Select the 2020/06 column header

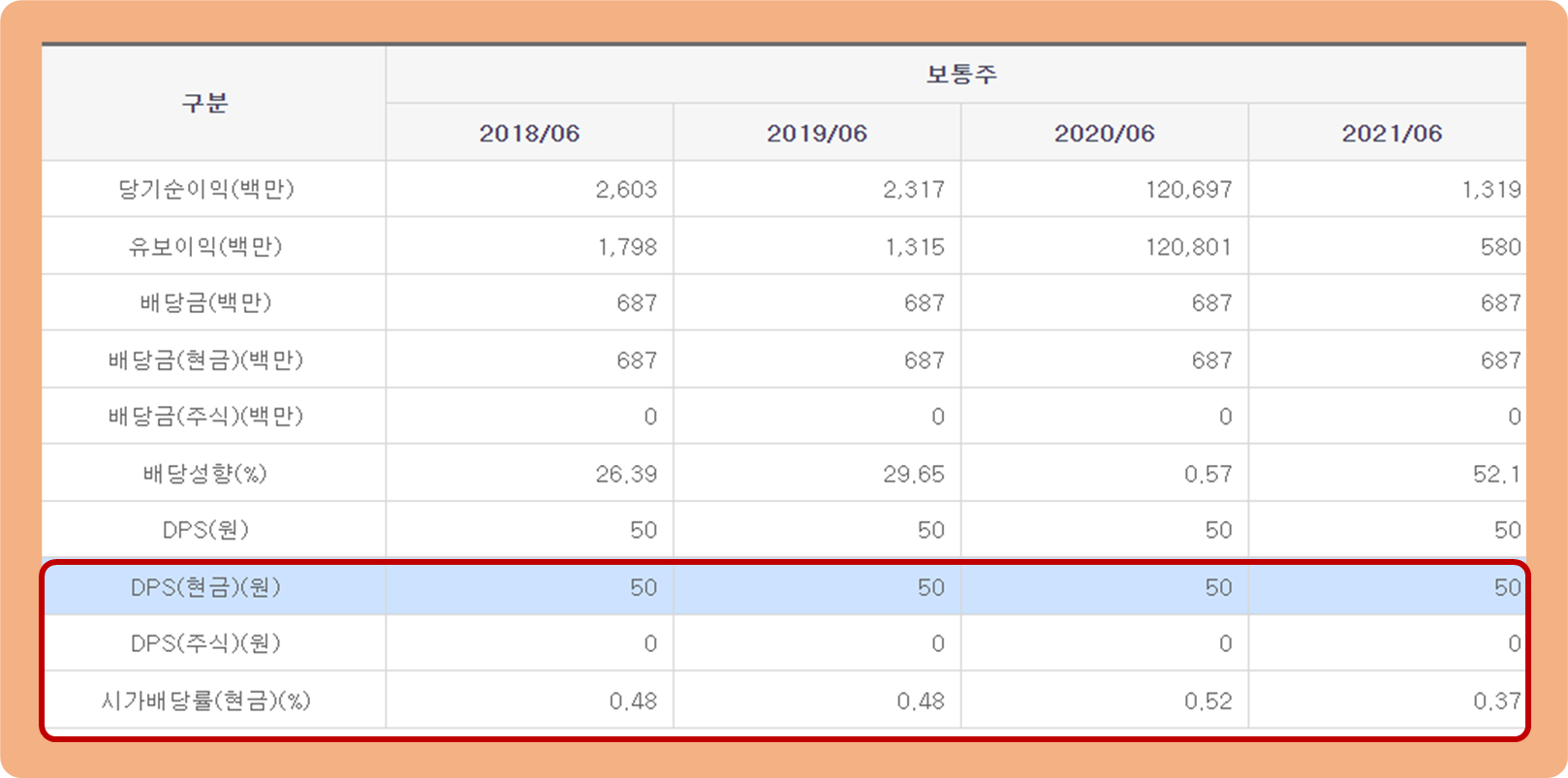pos(1105,133)
